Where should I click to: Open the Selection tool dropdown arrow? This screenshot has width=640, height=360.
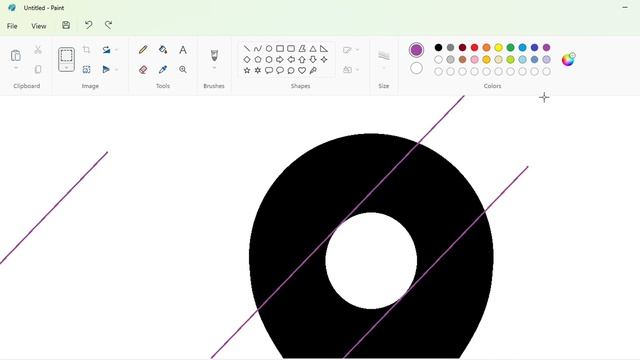point(67,68)
